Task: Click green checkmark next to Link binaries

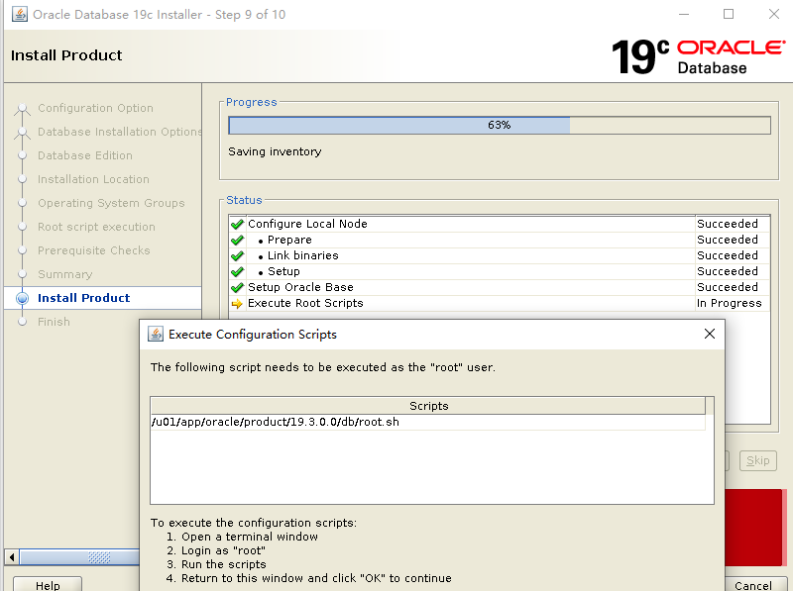Action: point(237,256)
